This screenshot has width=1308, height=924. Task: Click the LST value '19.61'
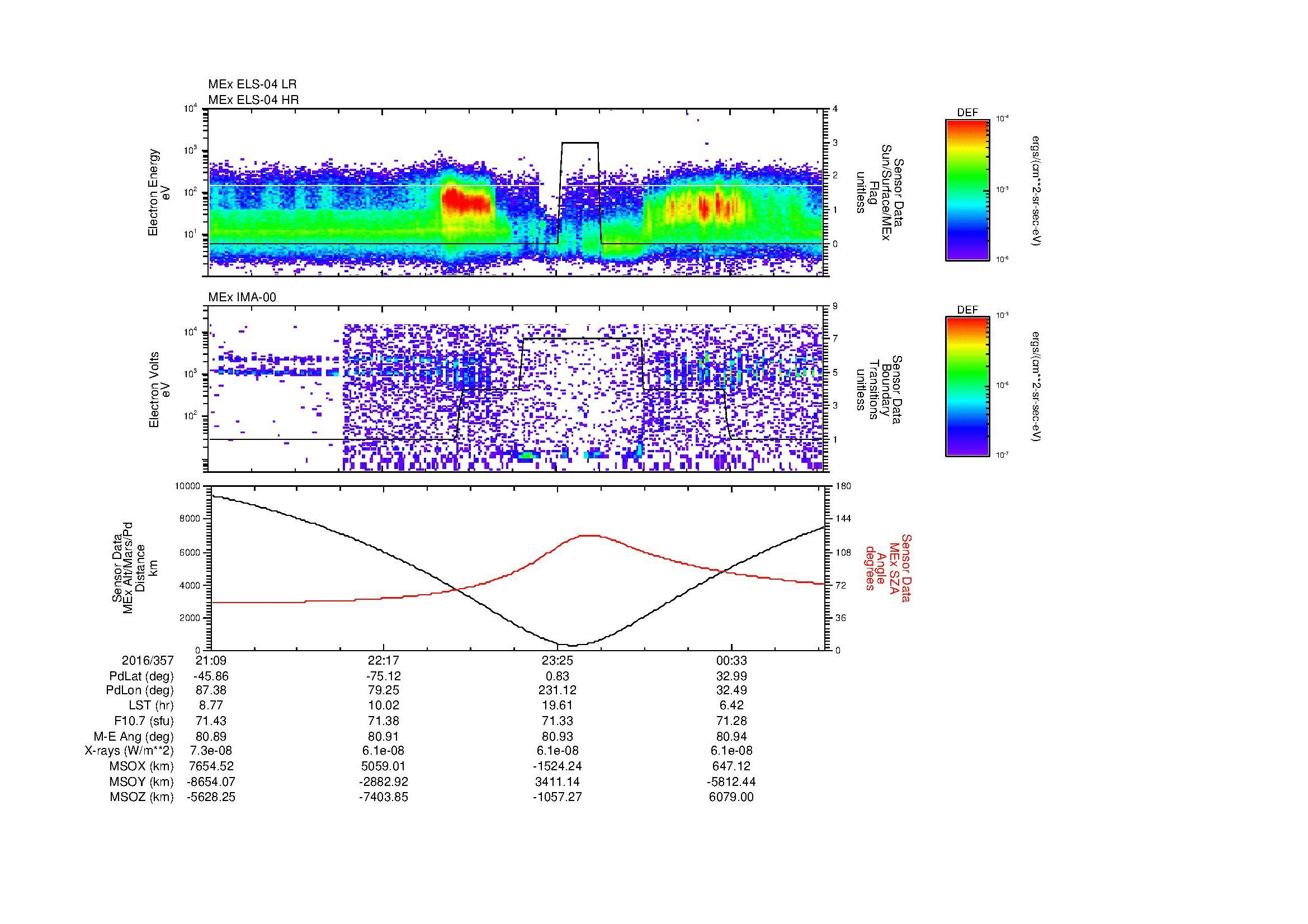coord(557,706)
